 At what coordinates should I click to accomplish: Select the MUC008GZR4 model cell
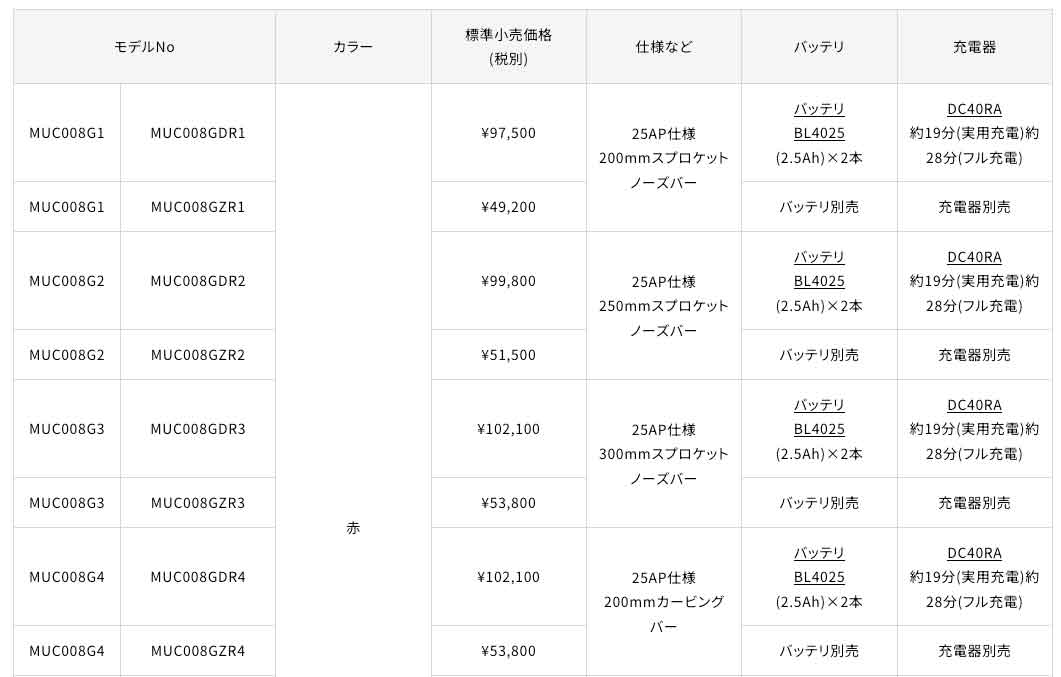198,651
